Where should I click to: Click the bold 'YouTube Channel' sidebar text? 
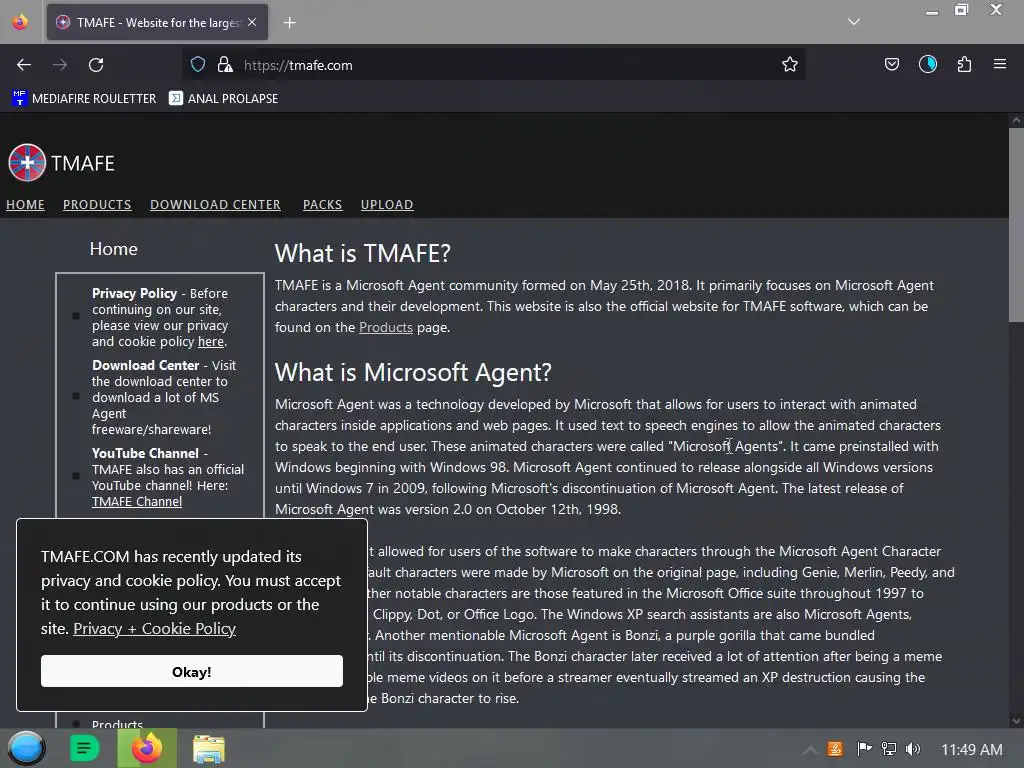pyautogui.click(x=145, y=453)
